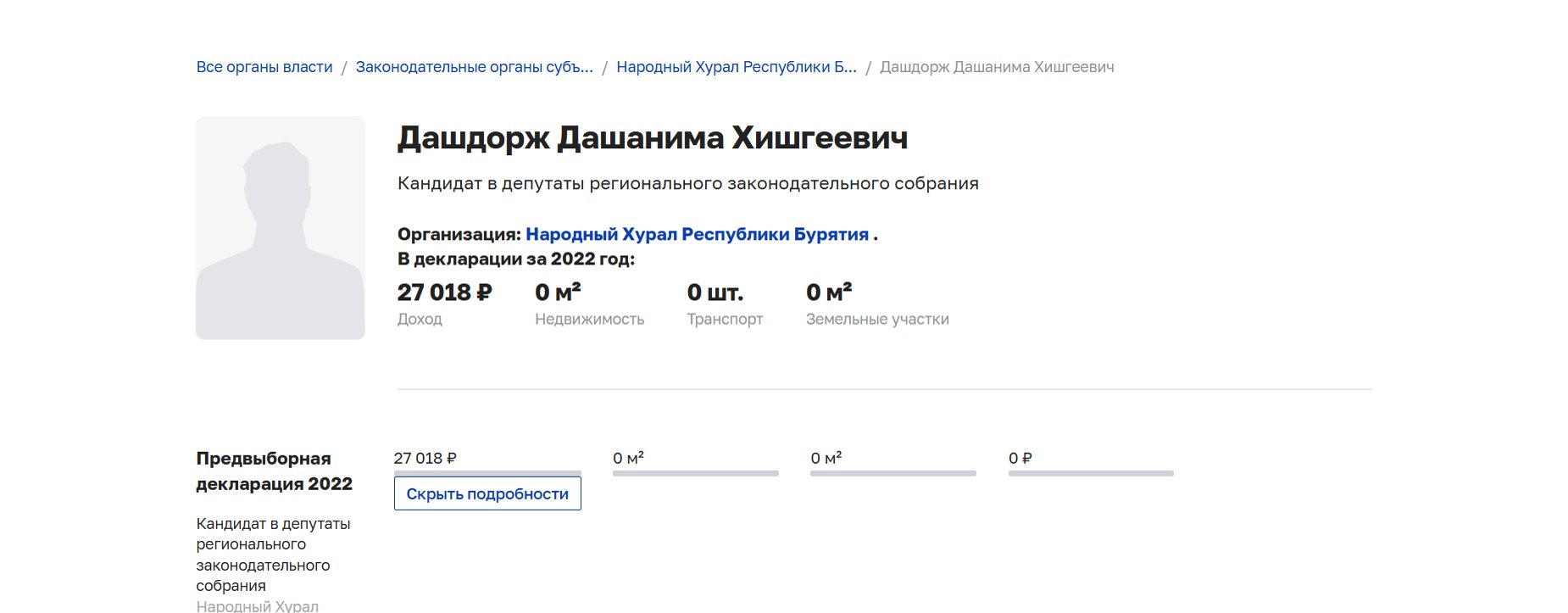1568x613 pixels.
Task: Click the progress bar under '0 ₽'
Action: (x=1091, y=473)
